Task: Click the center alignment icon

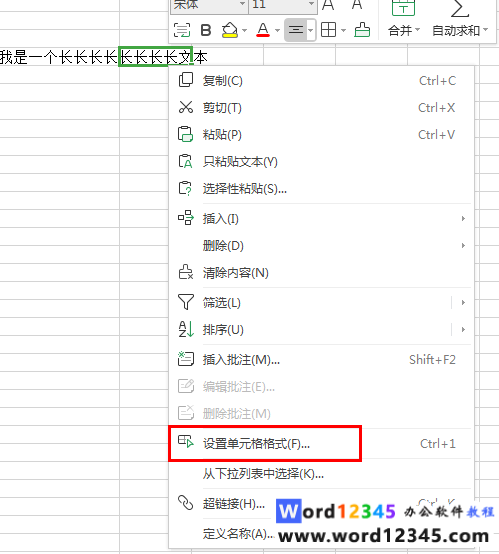Action: coord(295,30)
